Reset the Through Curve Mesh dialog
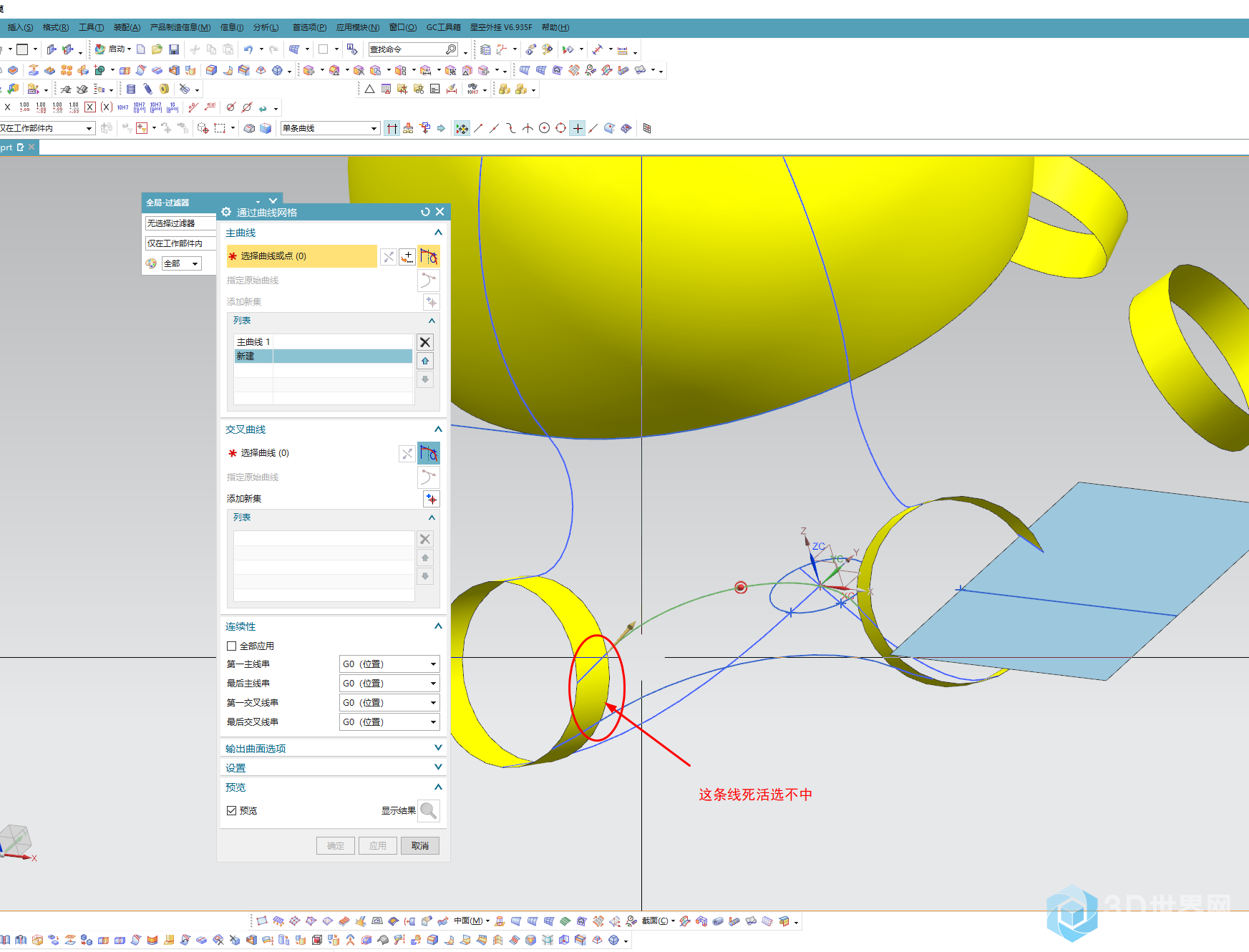Image resolution: width=1249 pixels, height=952 pixels. point(425,212)
